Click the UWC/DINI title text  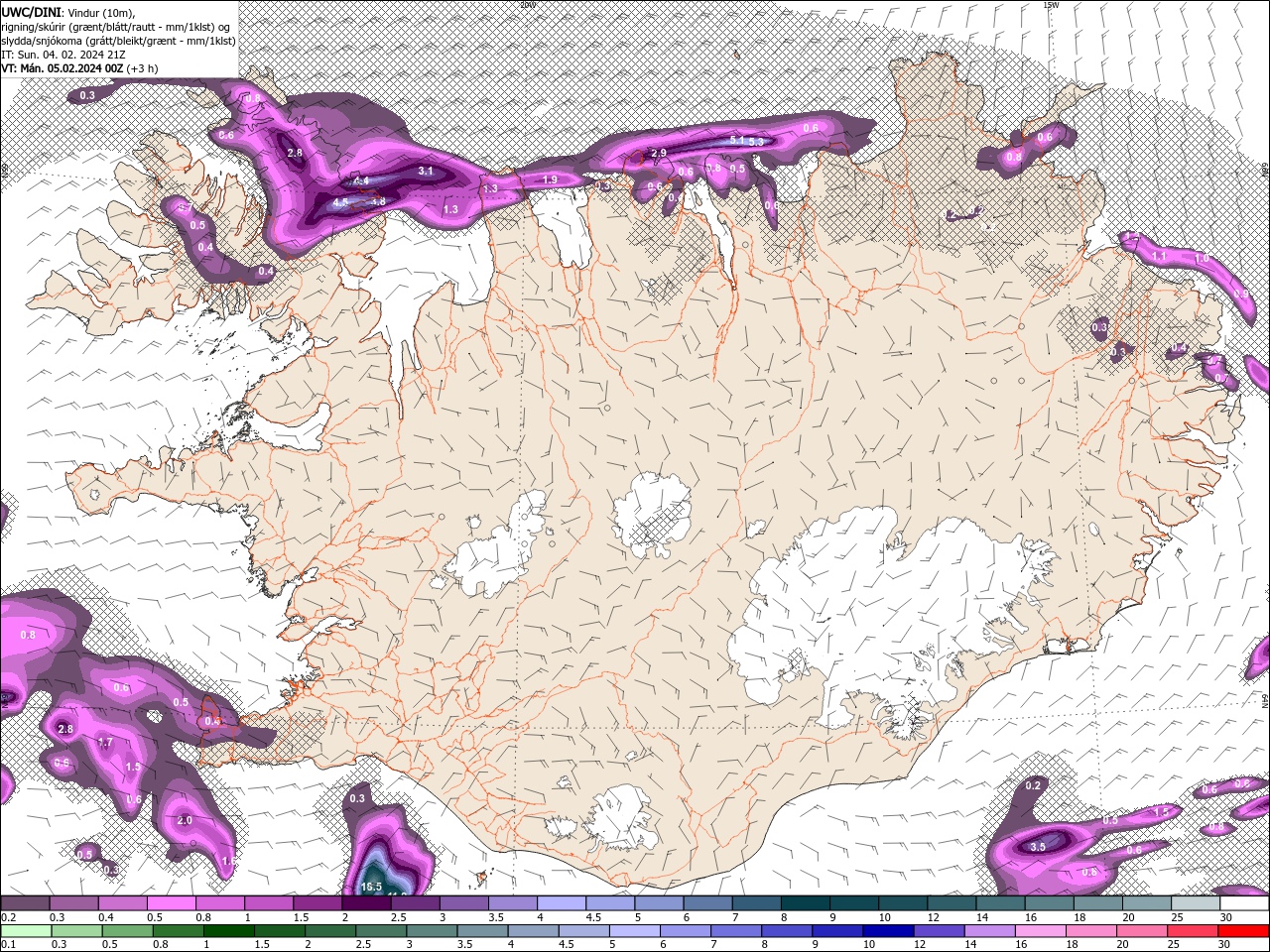pos(30,11)
